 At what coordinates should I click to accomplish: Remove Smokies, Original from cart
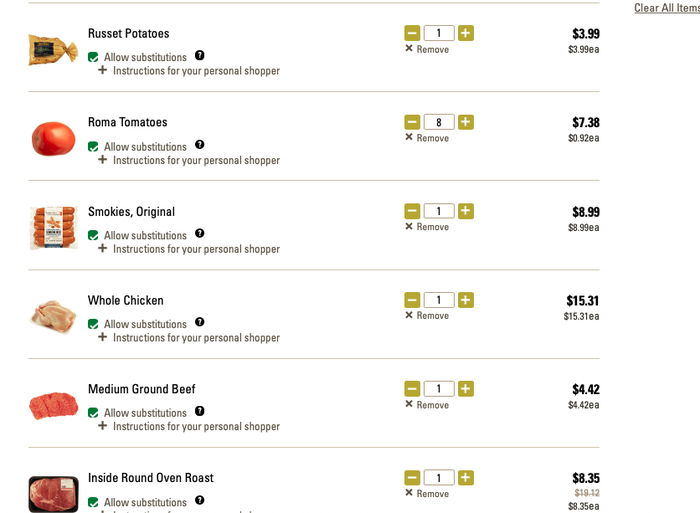(x=427, y=227)
